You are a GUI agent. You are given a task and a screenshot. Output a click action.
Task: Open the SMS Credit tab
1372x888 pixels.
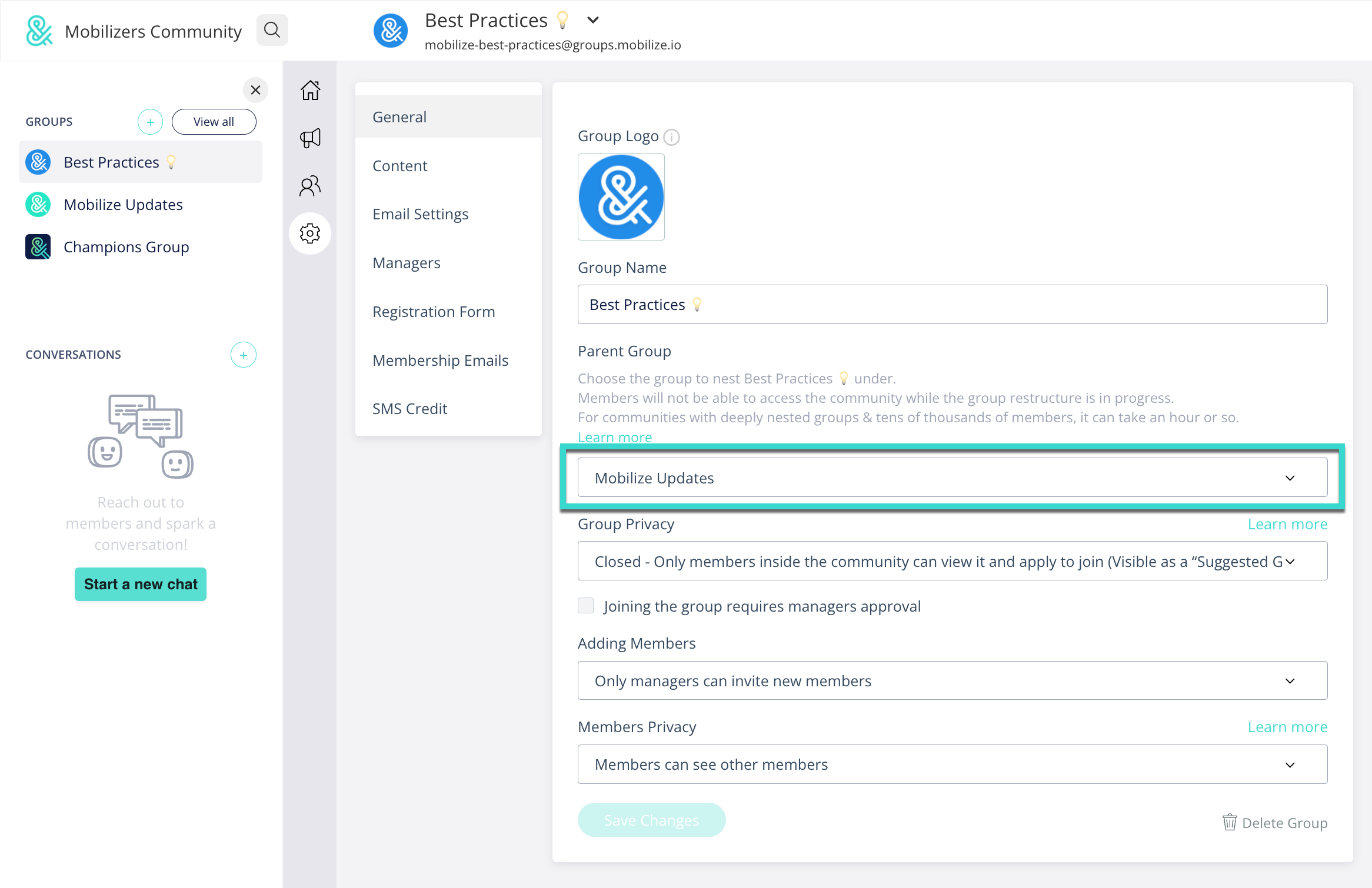point(448,409)
